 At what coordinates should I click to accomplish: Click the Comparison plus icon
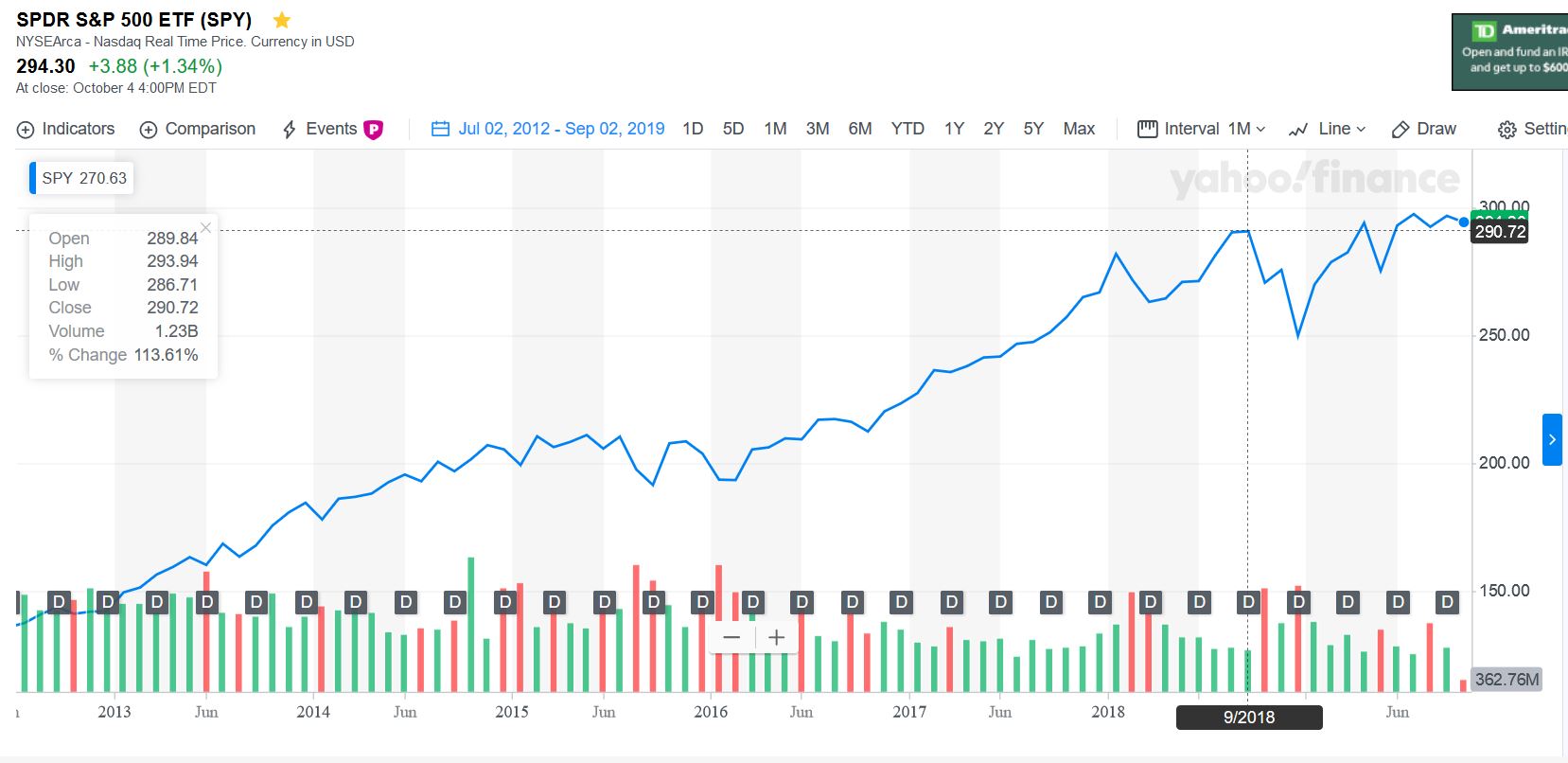coord(149,130)
